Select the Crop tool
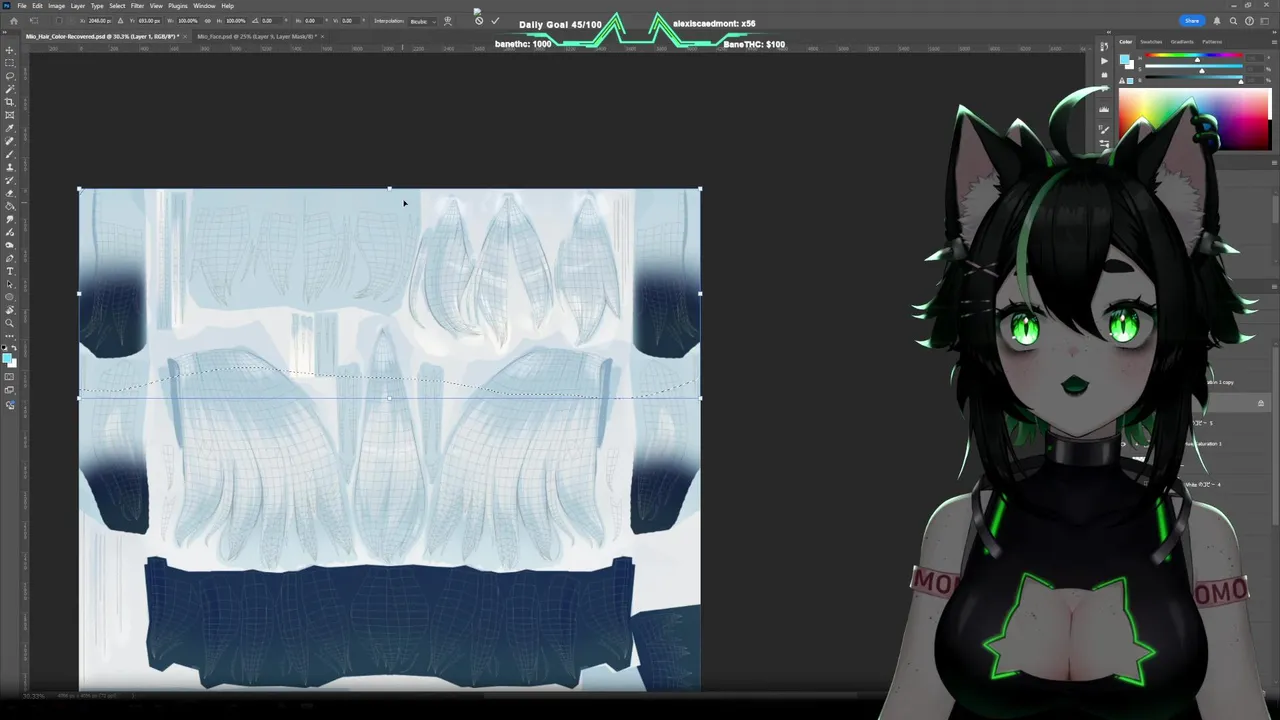The image size is (1280, 720). coord(10,102)
